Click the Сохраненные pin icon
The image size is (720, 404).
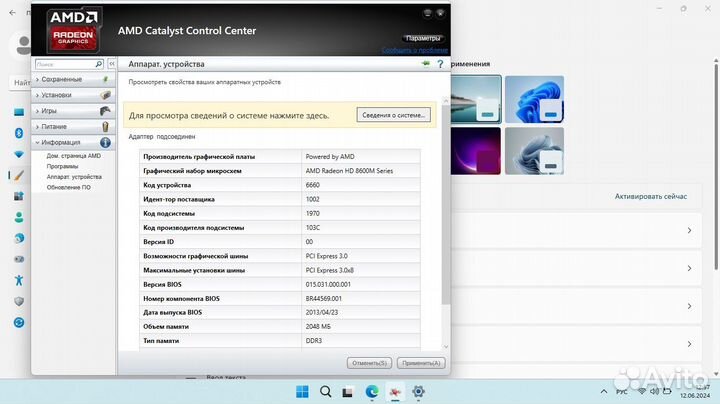click(x=105, y=79)
